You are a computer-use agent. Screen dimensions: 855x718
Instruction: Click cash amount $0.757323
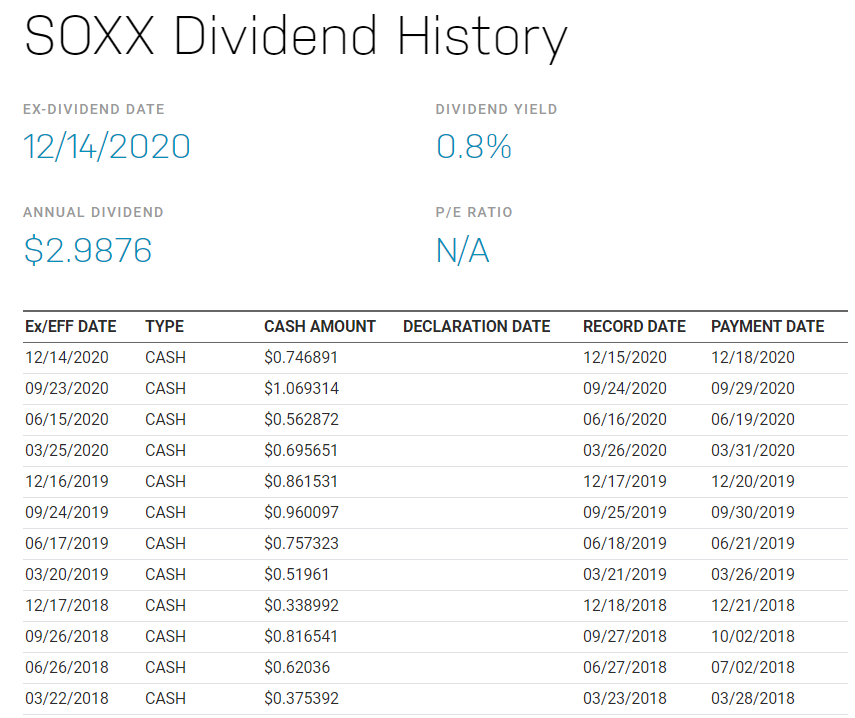pyautogui.click(x=302, y=544)
